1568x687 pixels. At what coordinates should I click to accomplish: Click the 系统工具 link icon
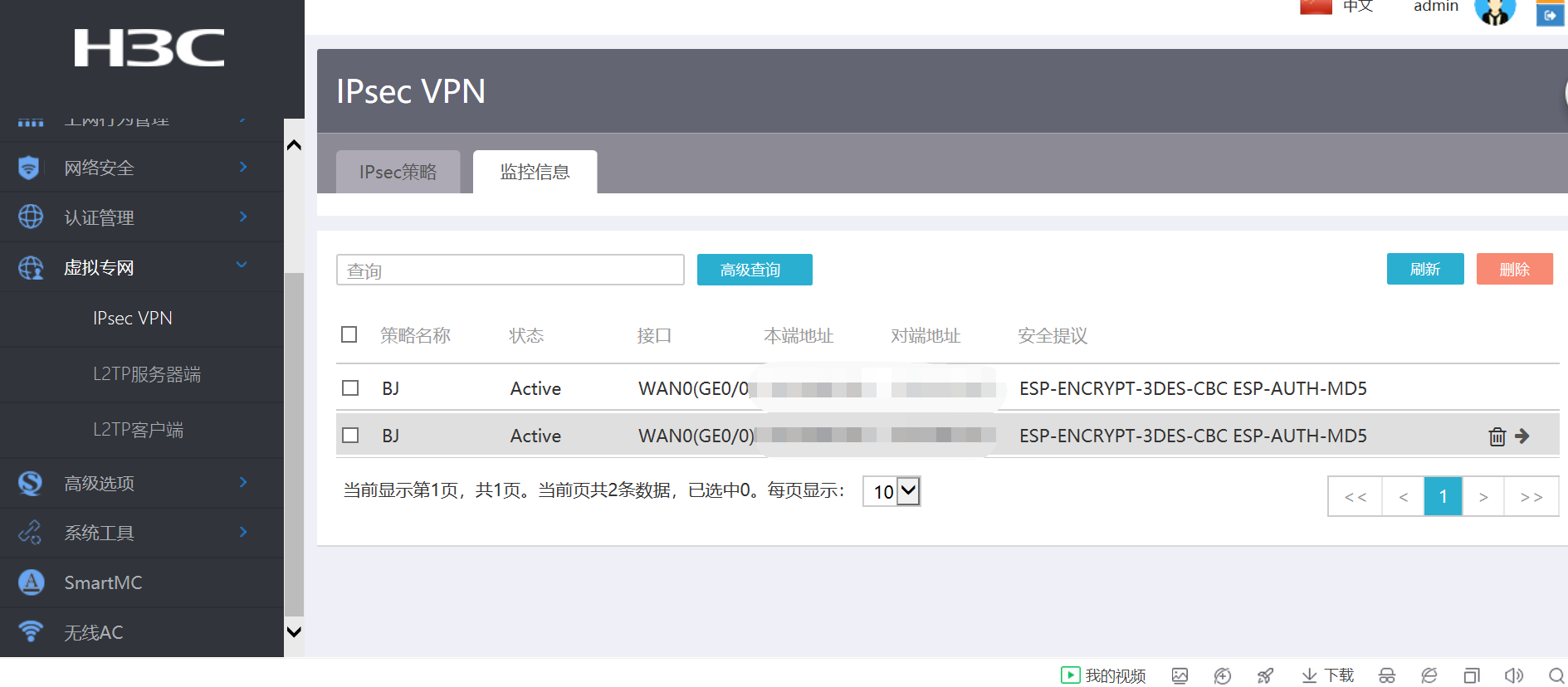[x=30, y=533]
